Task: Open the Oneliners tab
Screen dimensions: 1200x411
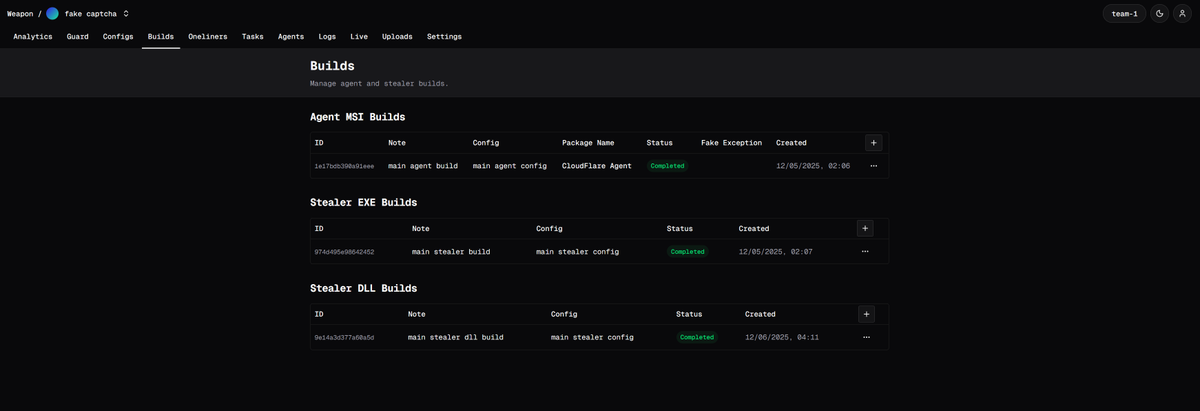Action: (x=208, y=36)
